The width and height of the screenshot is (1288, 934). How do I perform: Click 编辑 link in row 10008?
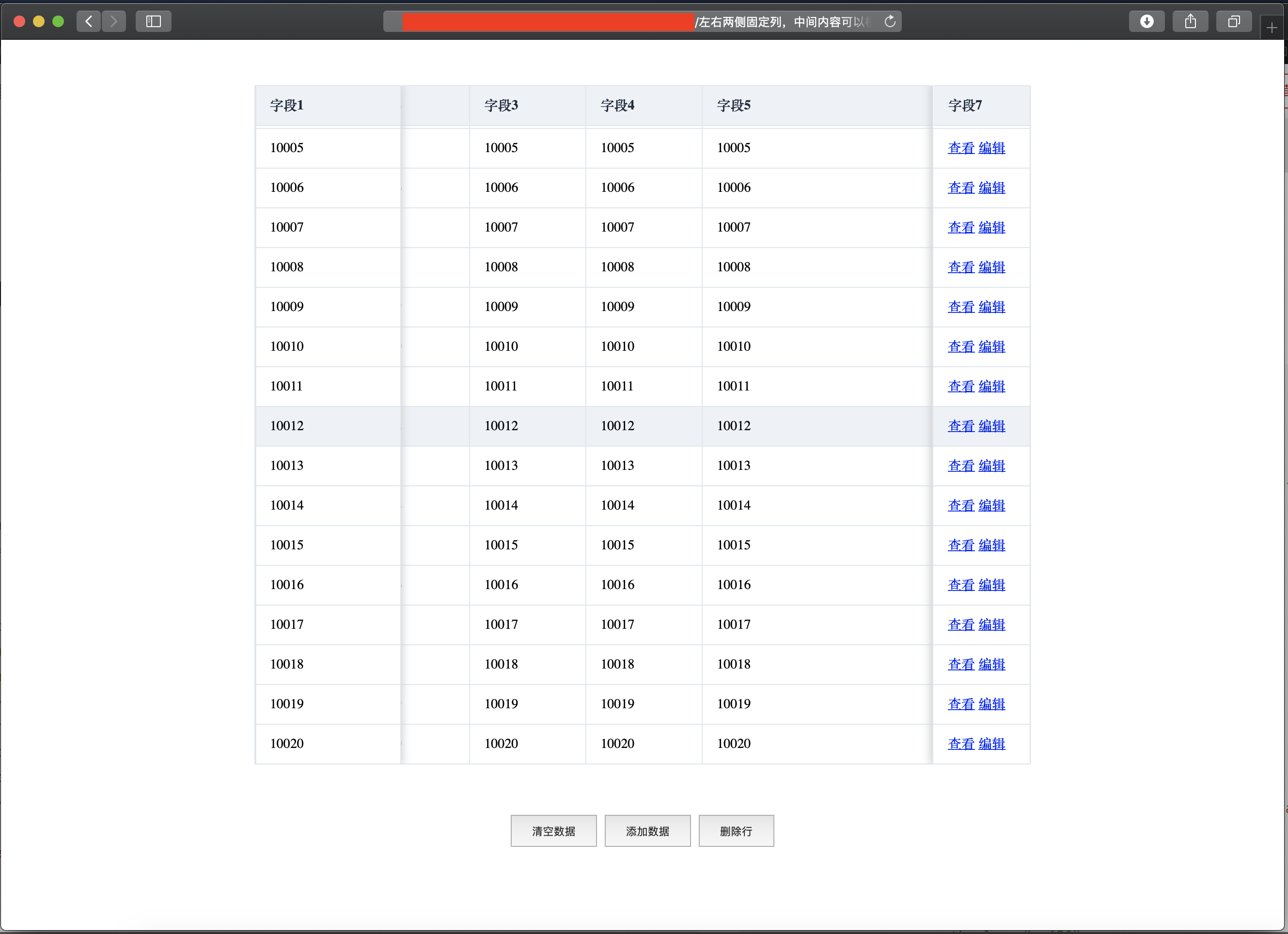(991, 267)
